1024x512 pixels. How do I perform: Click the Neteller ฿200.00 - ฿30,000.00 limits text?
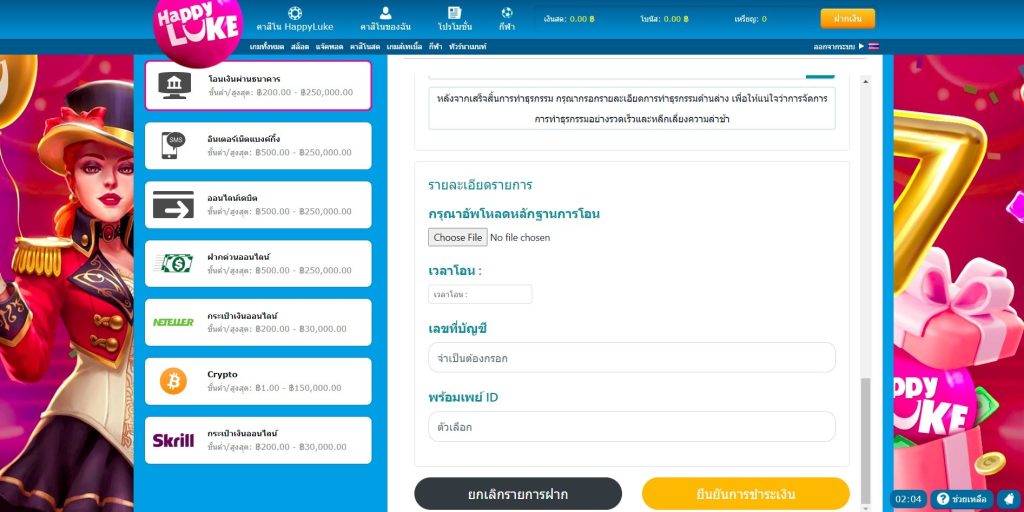277,329
